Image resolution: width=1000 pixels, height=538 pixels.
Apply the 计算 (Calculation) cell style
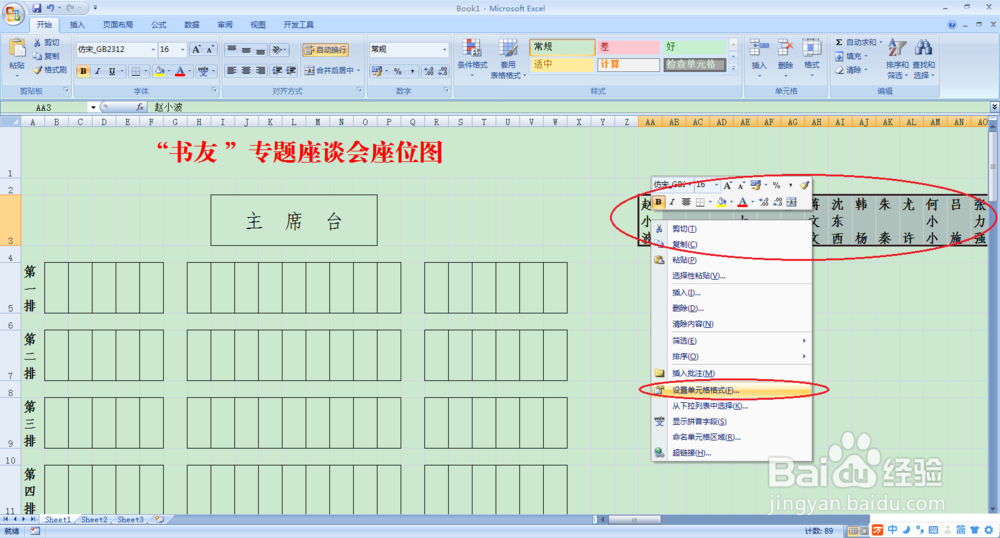click(x=628, y=64)
